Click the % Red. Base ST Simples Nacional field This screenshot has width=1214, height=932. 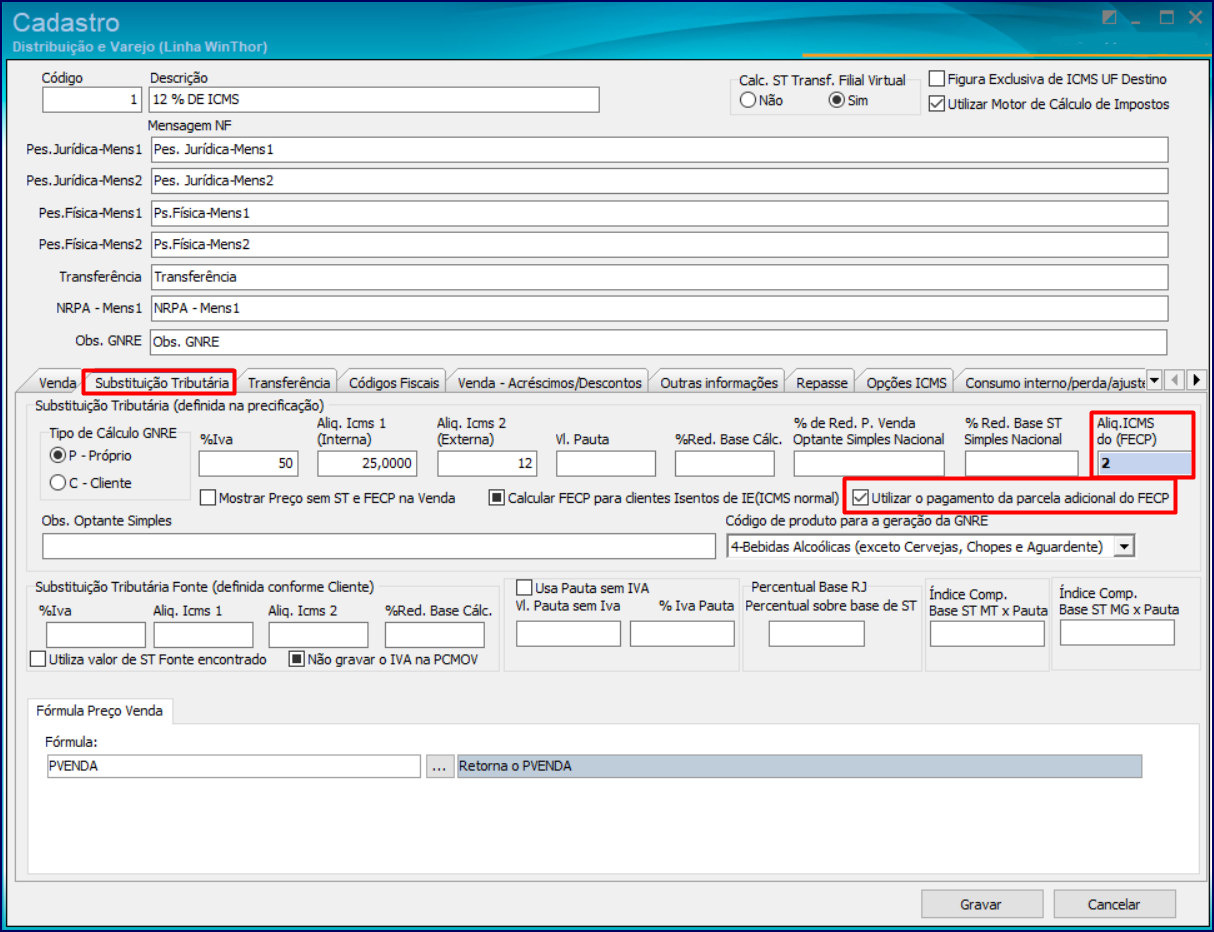(x=1022, y=464)
